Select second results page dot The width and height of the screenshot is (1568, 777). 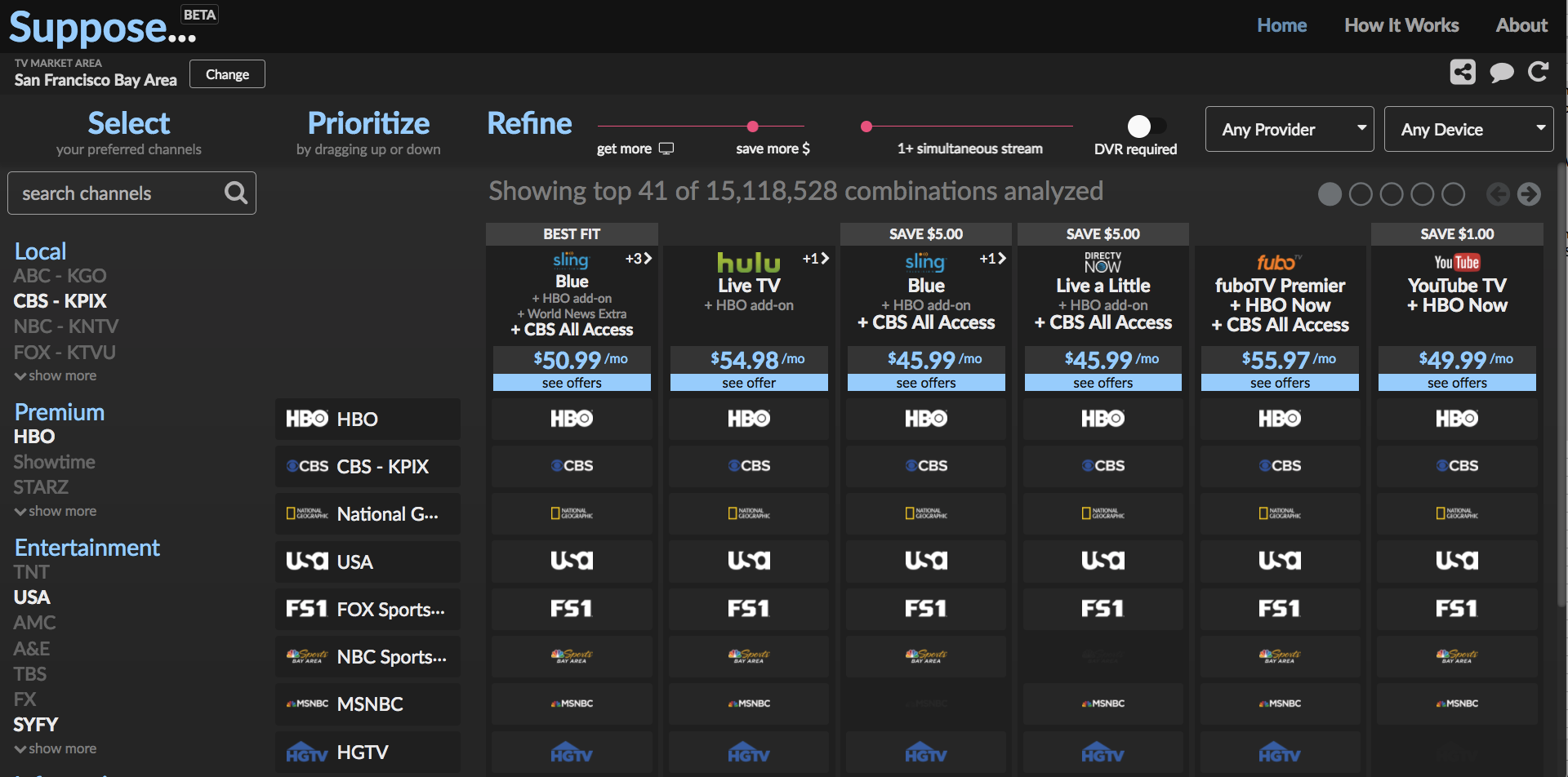(1361, 194)
